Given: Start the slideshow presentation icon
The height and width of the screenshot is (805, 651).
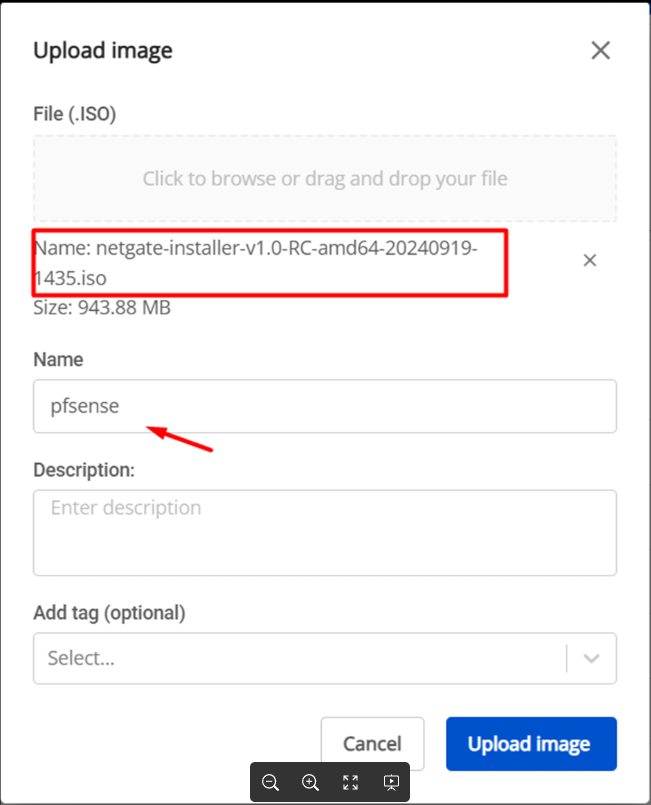Looking at the screenshot, I should [x=391, y=783].
